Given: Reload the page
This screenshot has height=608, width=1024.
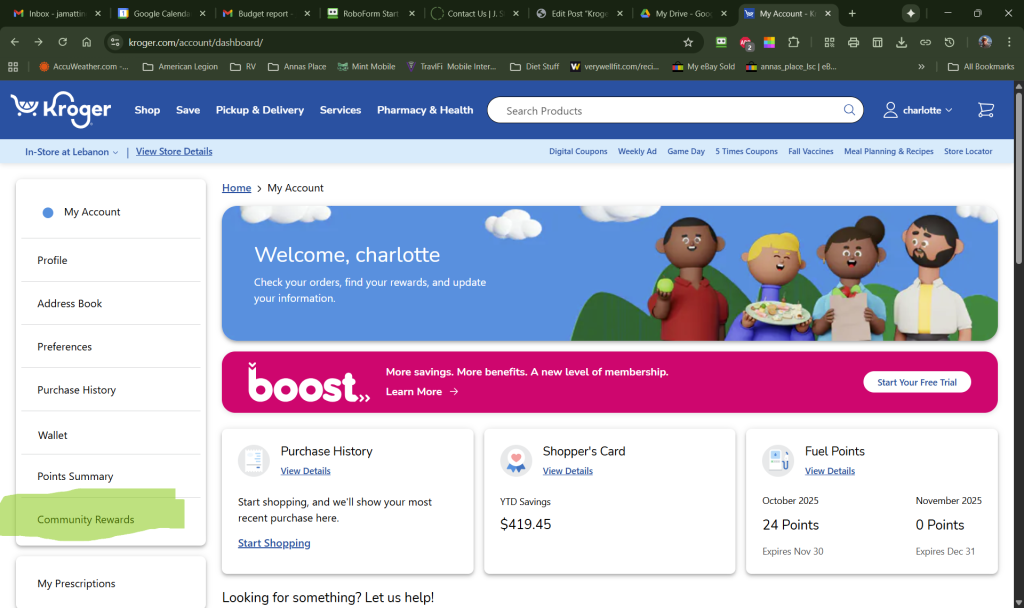Looking at the screenshot, I should coord(63,43).
